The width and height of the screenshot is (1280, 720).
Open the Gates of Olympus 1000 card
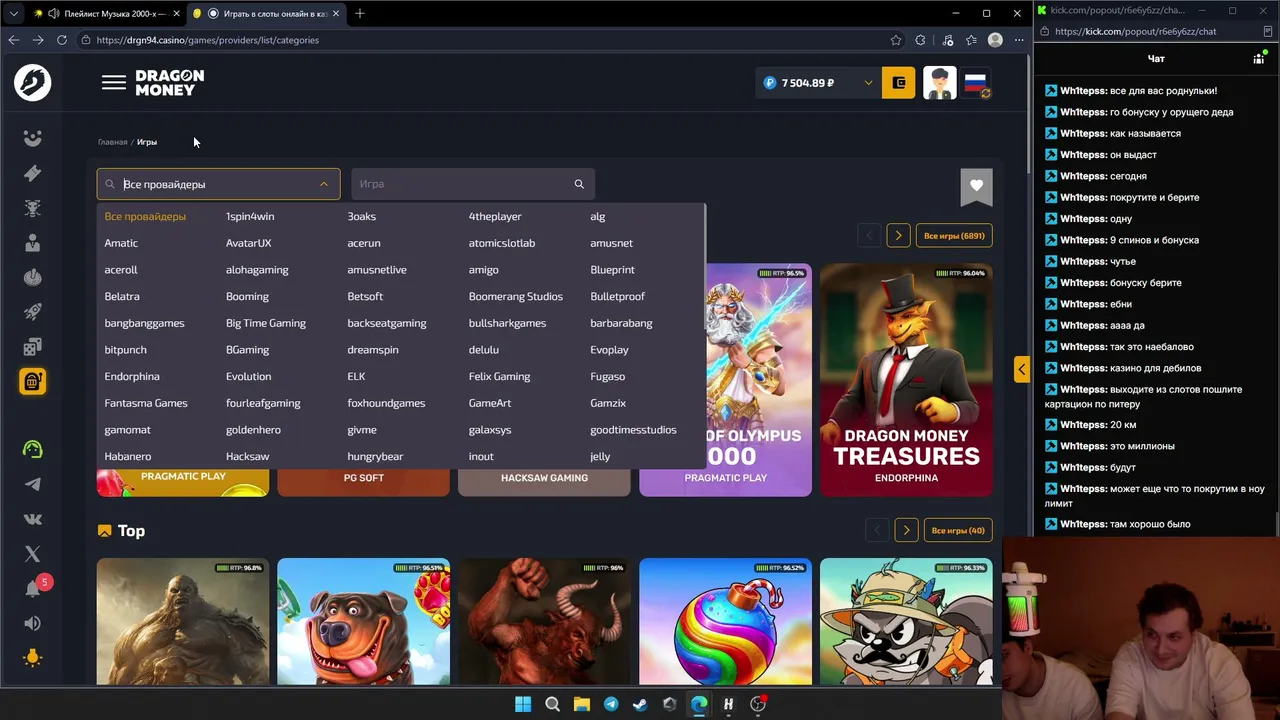pyautogui.click(x=725, y=380)
